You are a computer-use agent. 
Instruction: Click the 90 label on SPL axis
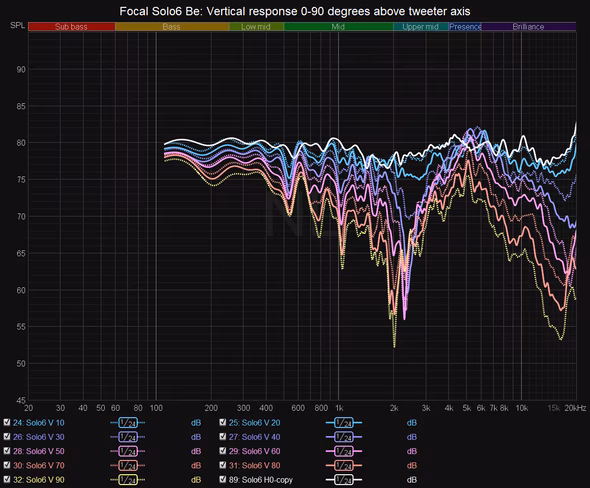tap(21, 70)
